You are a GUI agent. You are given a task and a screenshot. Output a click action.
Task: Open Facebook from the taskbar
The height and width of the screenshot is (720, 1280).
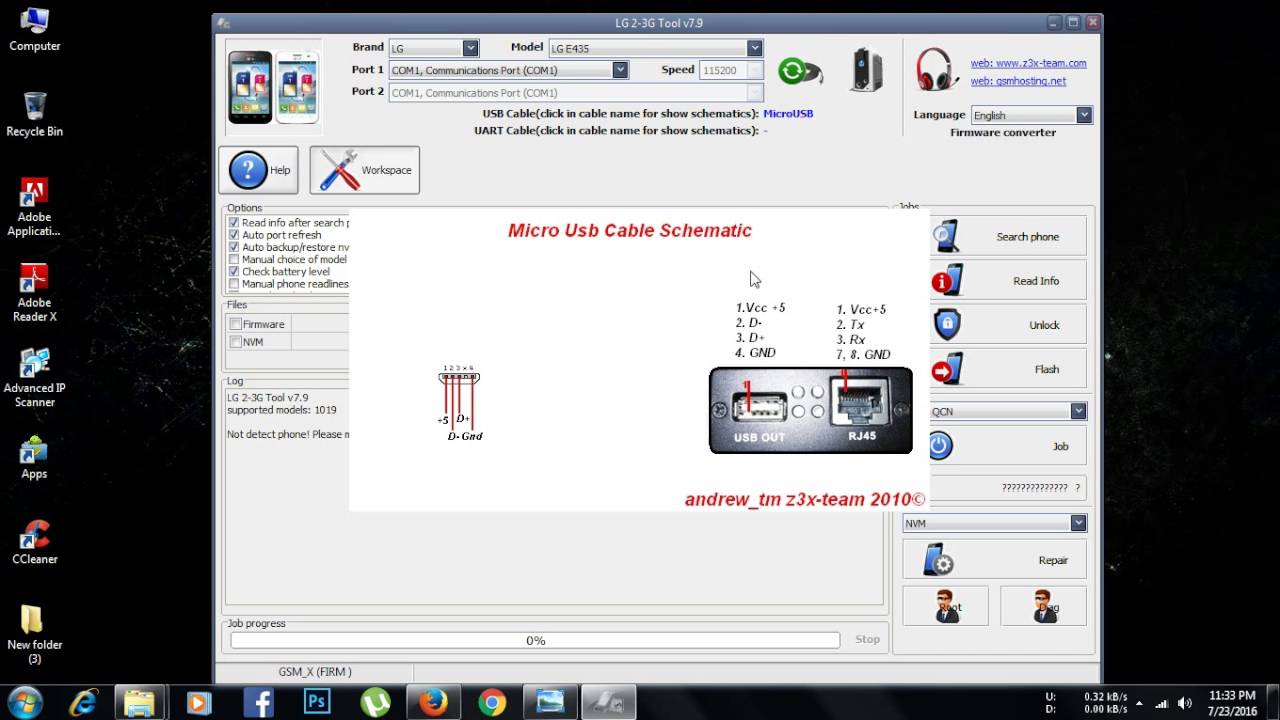[x=259, y=702]
